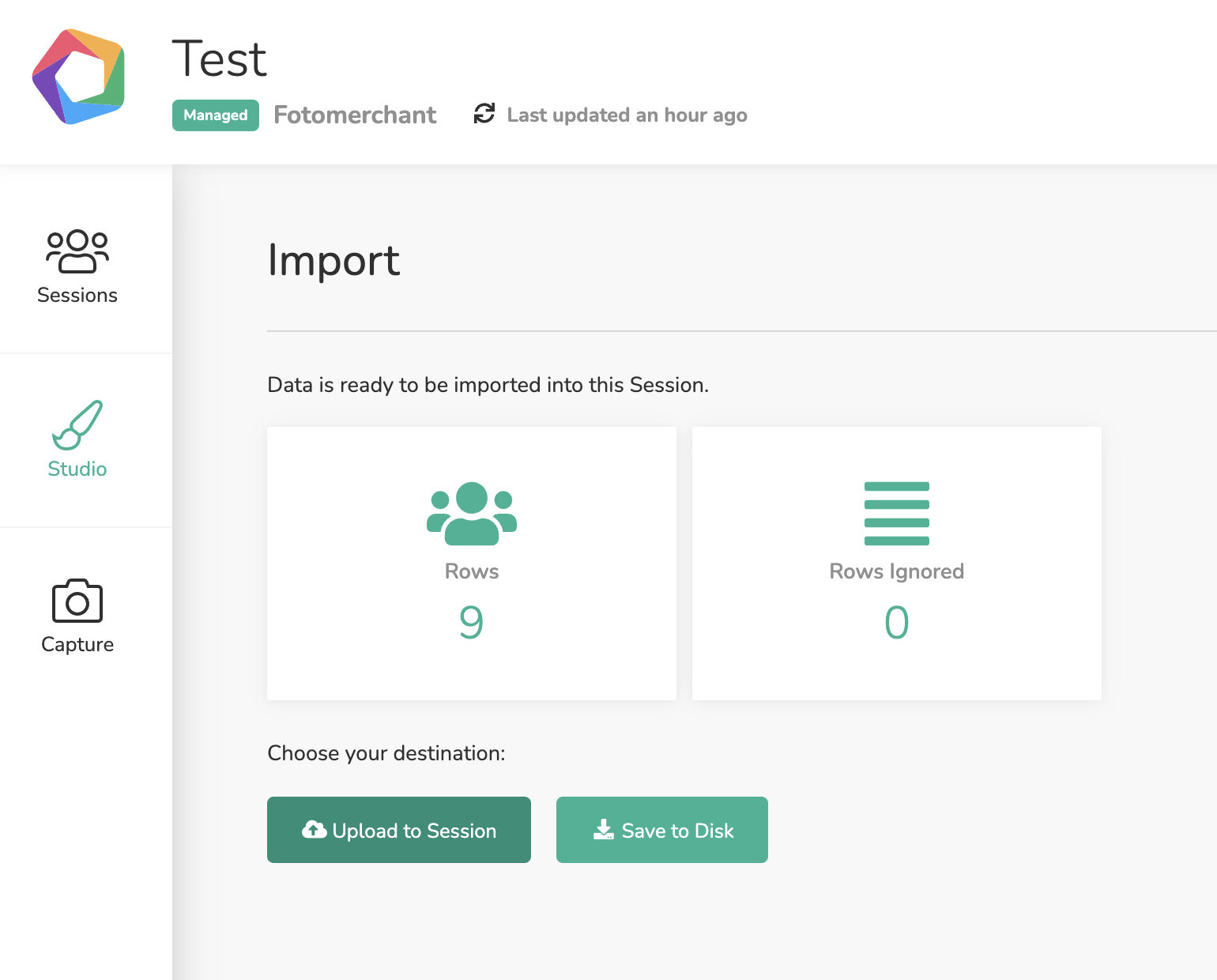Switch to the Studio sidebar label

tap(77, 469)
